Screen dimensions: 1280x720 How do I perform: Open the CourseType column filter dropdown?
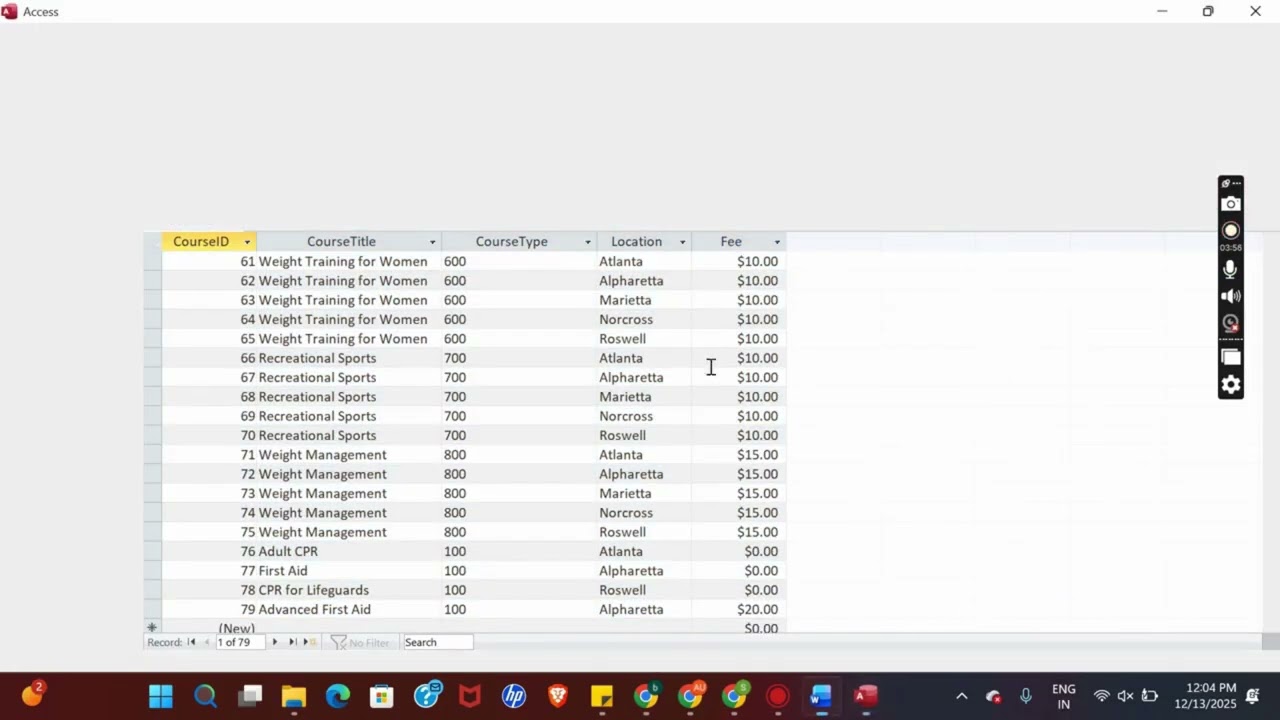coord(587,242)
